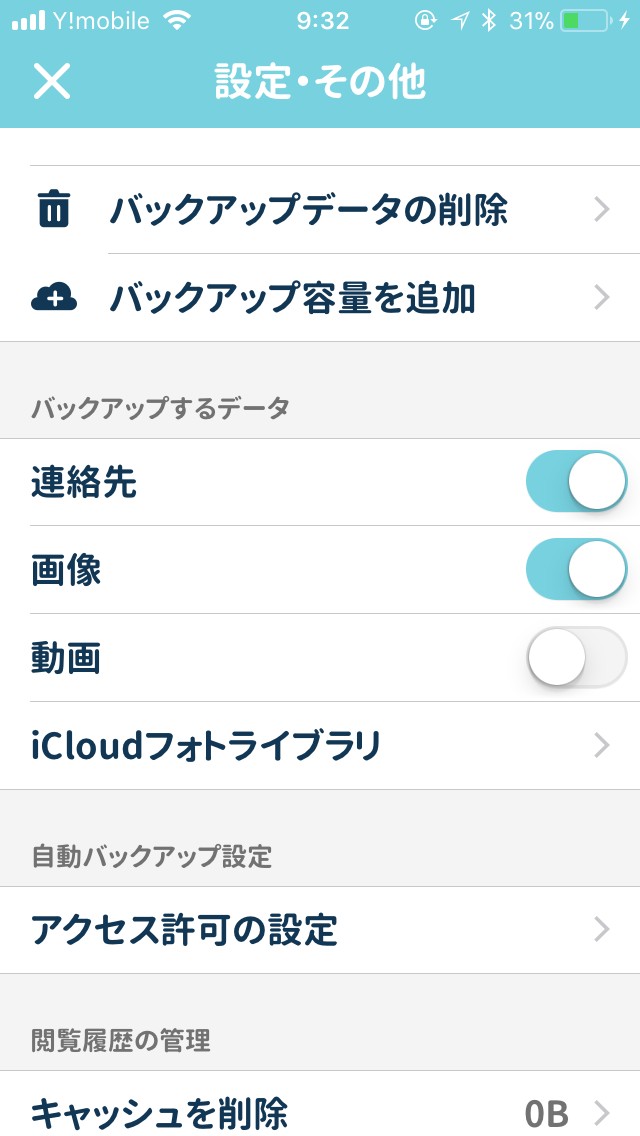Turn off the 画像 backup switch

tap(575, 570)
